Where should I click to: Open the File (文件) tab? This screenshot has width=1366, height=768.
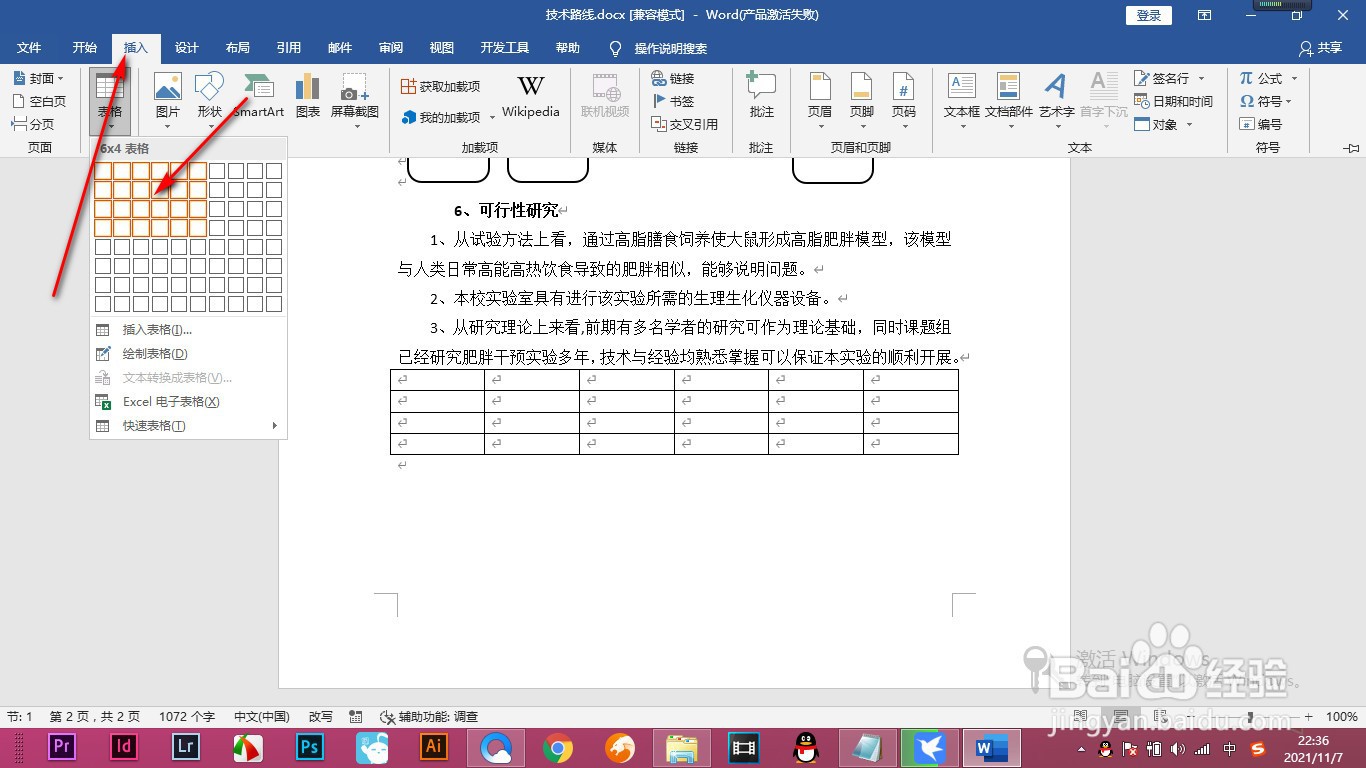pos(29,48)
